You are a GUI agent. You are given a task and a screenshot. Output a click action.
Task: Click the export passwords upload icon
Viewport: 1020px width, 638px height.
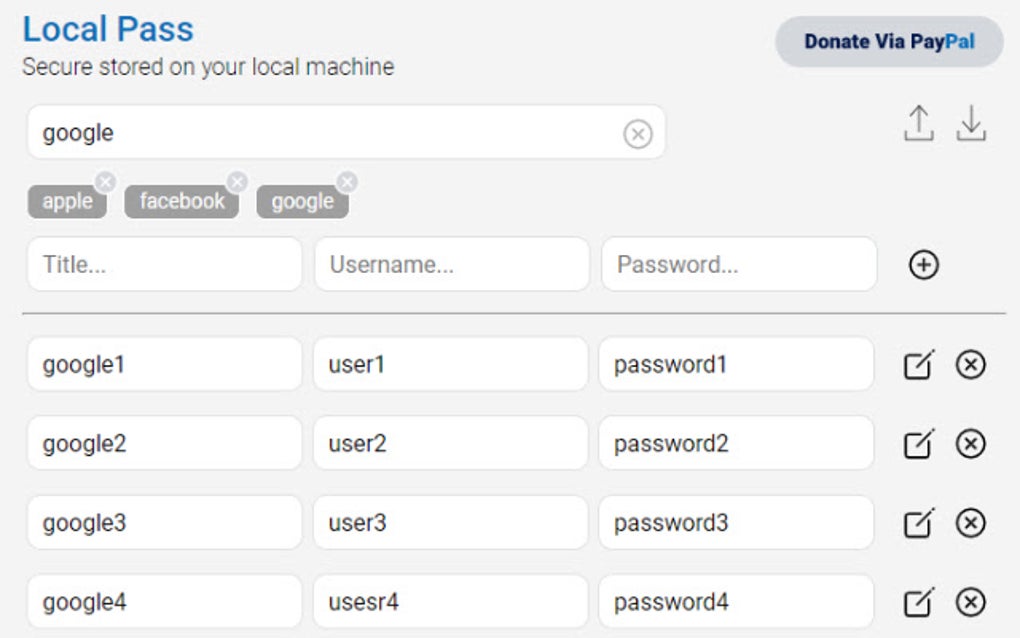pyautogui.click(x=918, y=124)
